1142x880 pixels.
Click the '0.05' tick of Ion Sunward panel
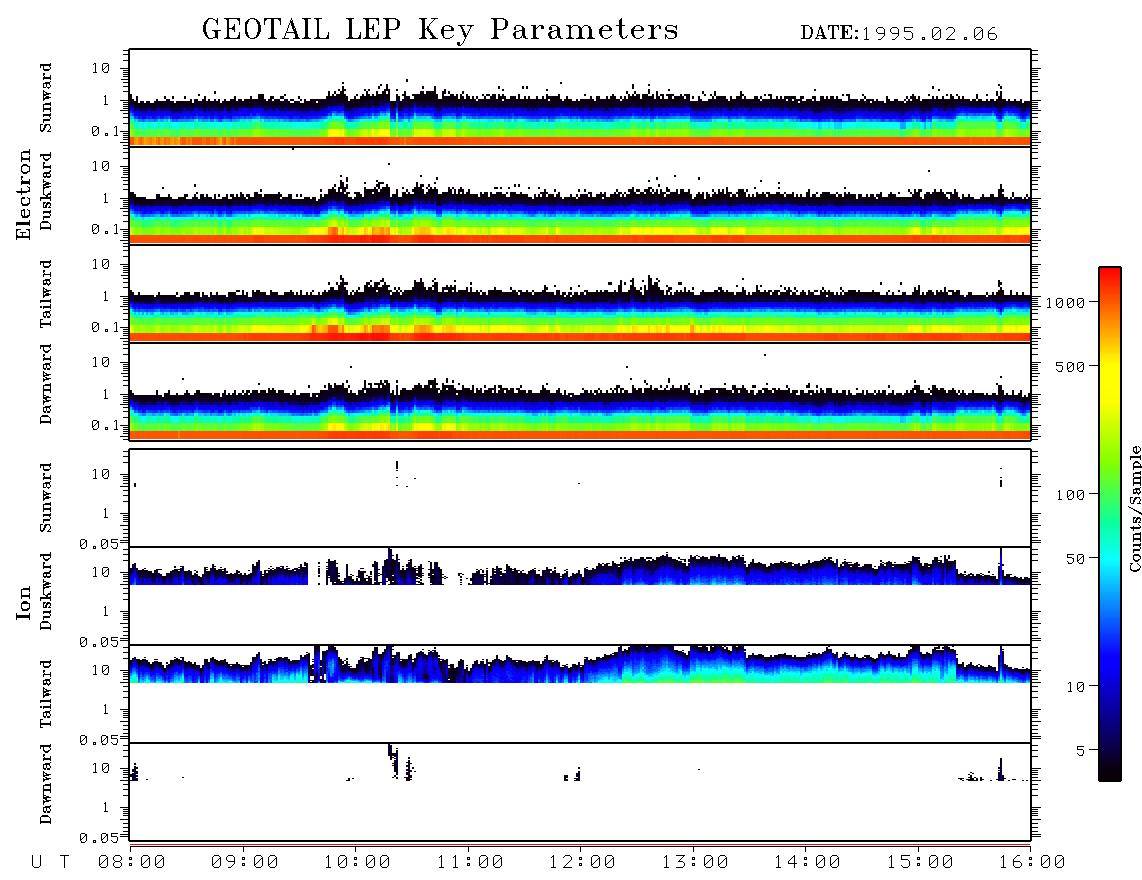pos(99,544)
